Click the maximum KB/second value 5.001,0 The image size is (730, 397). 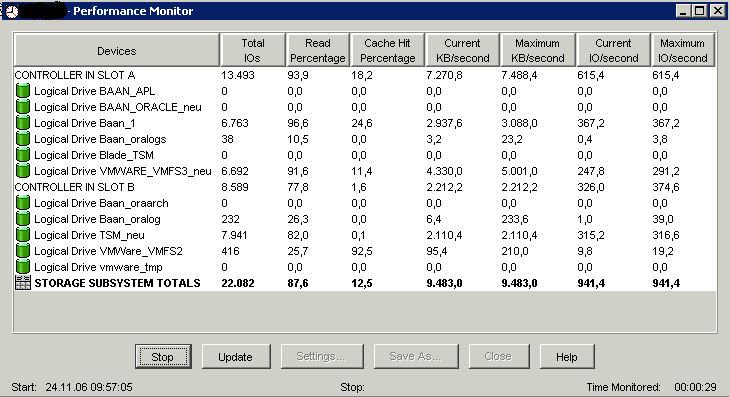pos(519,171)
